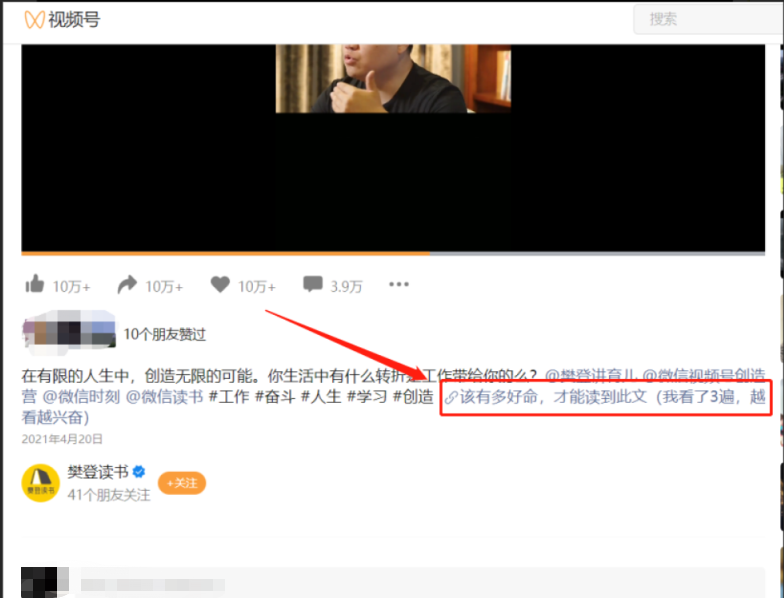
Task: Open the #工作 hashtag
Action: (x=229, y=396)
